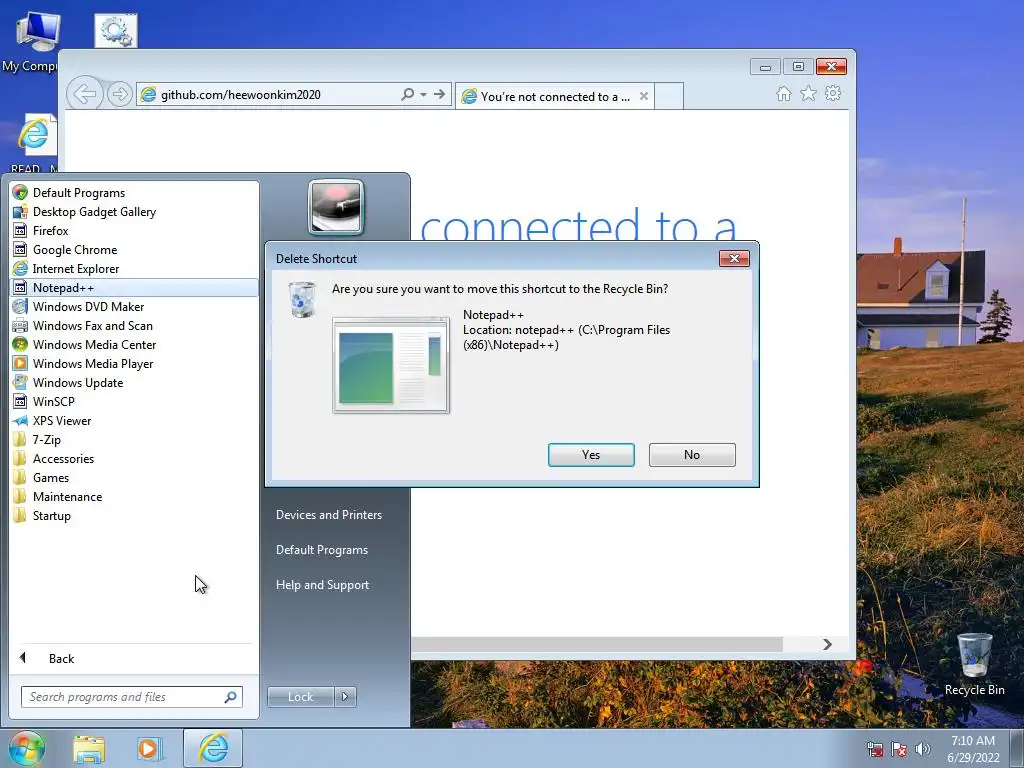
Task: Close the "You're not connected" tab
Action: point(643,96)
